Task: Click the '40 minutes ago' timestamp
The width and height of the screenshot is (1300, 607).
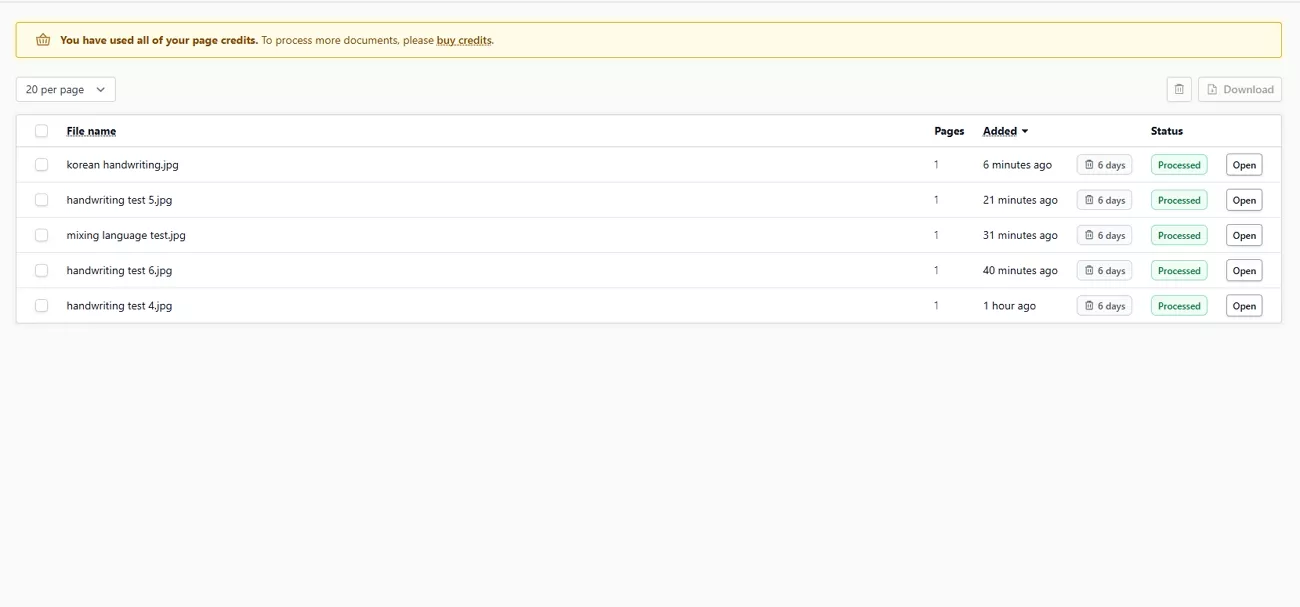Action: click(1020, 270)
